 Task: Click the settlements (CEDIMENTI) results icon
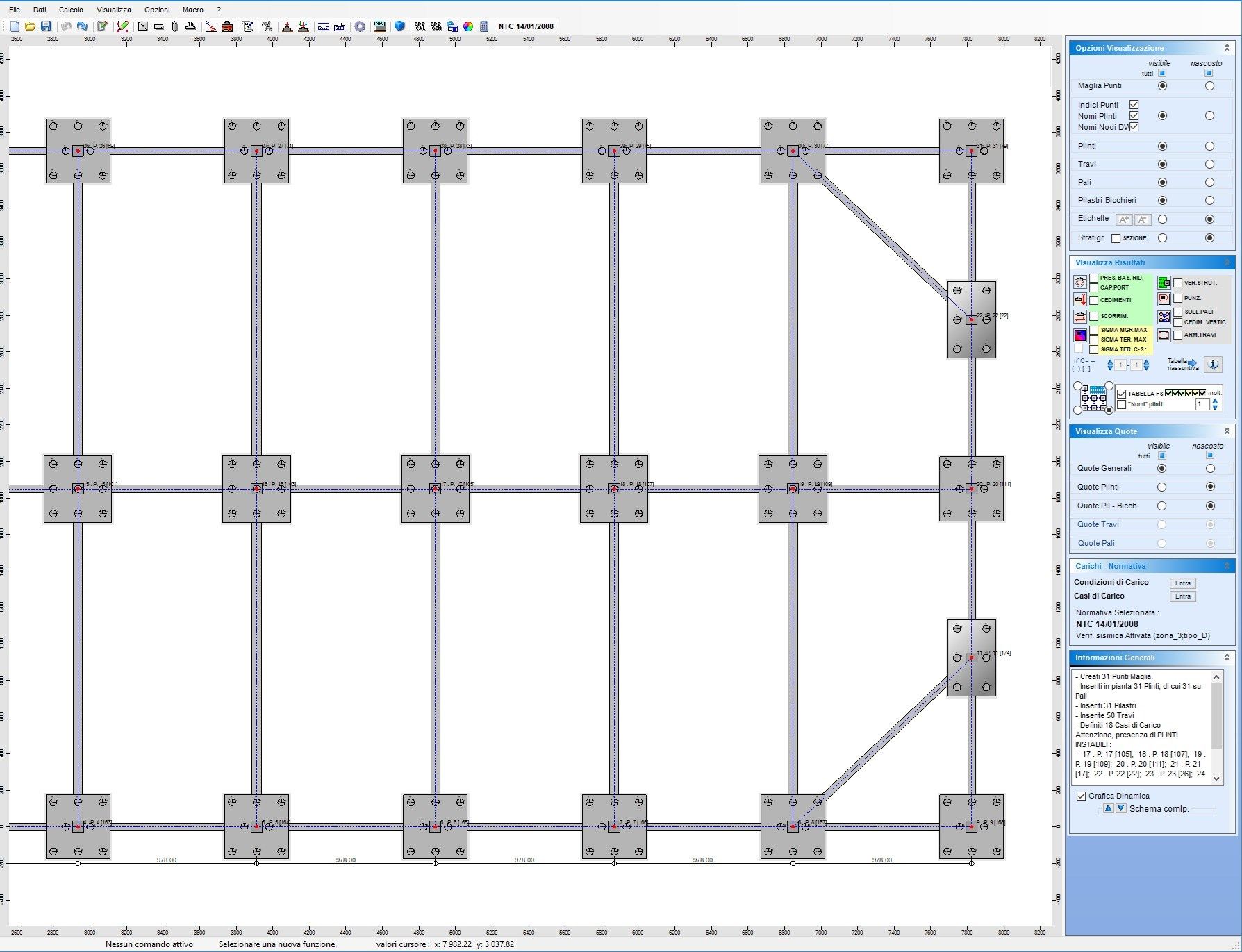point(1079,300)
